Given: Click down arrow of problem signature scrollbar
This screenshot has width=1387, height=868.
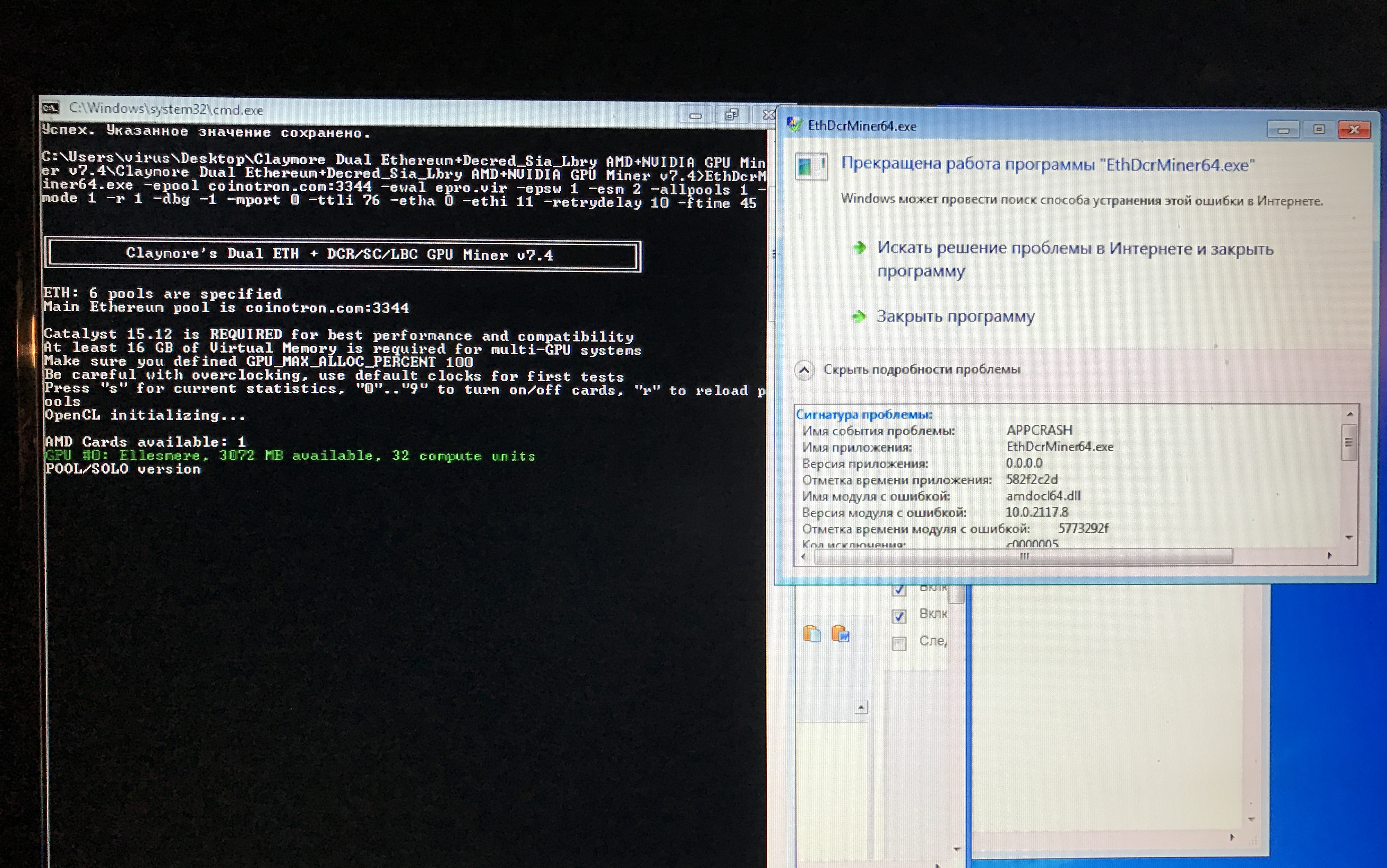Looking at the screenshot, I should click(1349, 537).
